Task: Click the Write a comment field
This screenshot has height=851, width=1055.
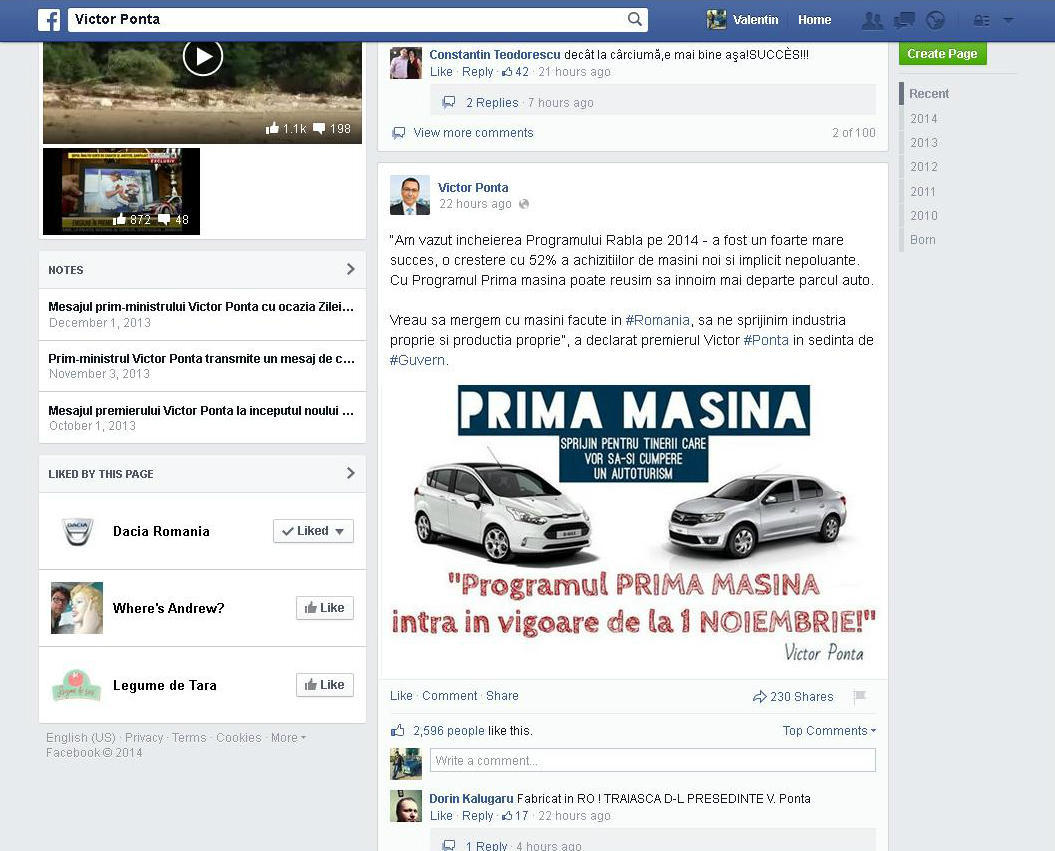Action: pos(653,760)
